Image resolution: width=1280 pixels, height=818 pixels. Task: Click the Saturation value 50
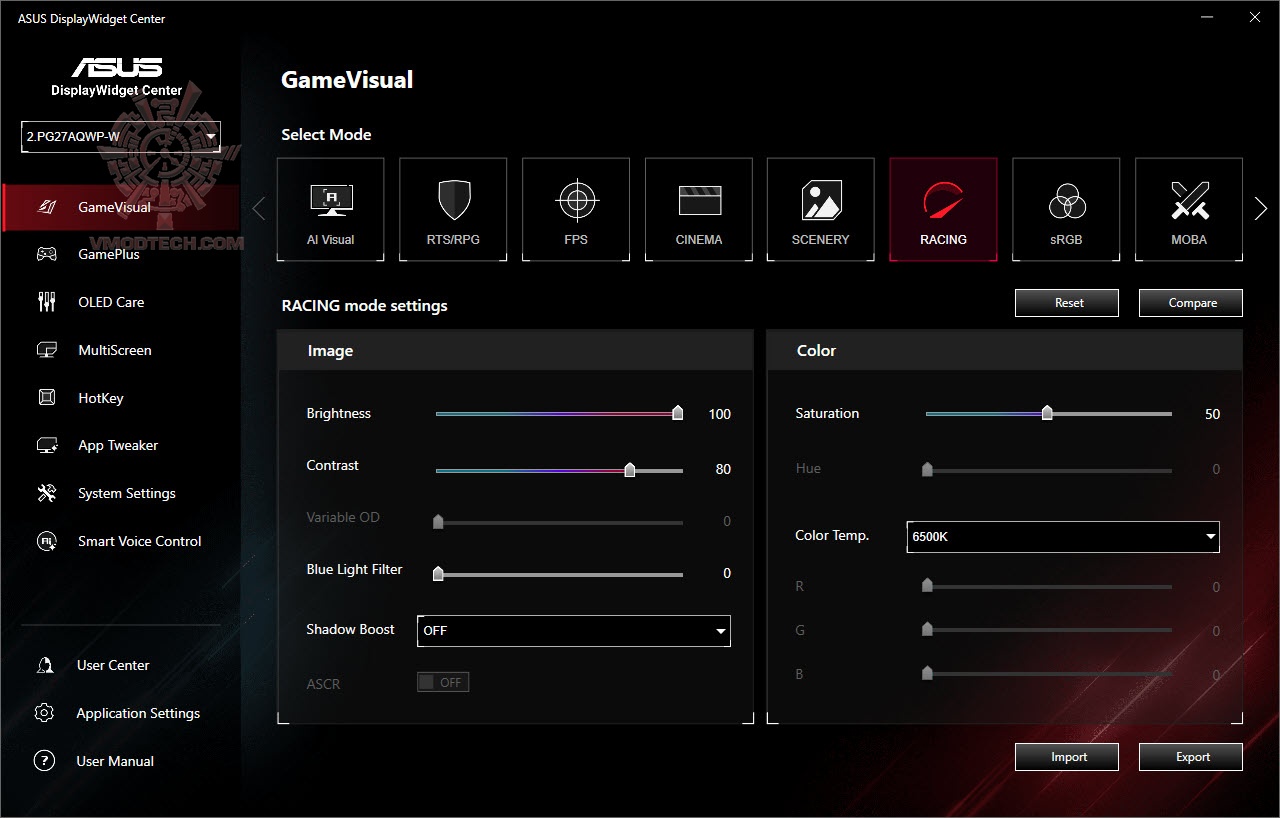[x=1212, y=414]
